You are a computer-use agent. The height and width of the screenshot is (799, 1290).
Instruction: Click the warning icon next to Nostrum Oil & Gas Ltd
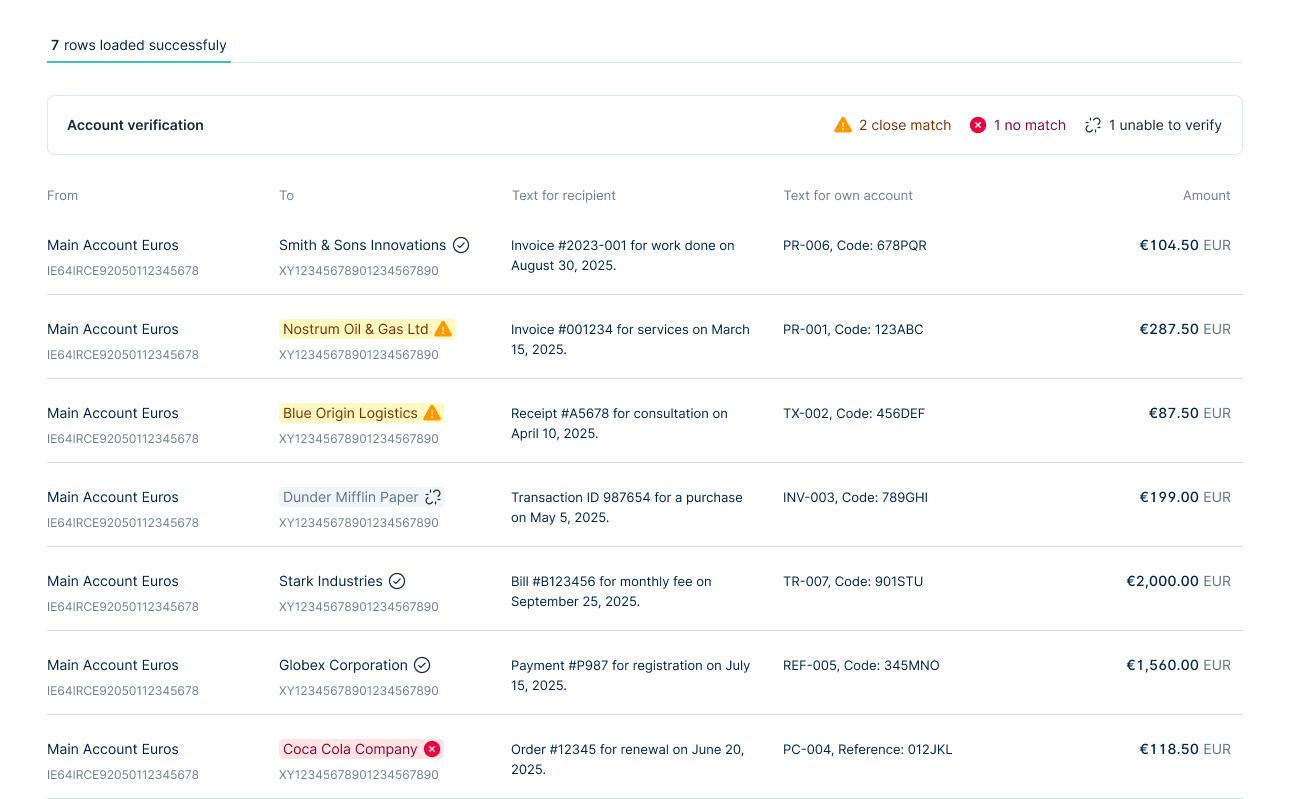(443, 329)
